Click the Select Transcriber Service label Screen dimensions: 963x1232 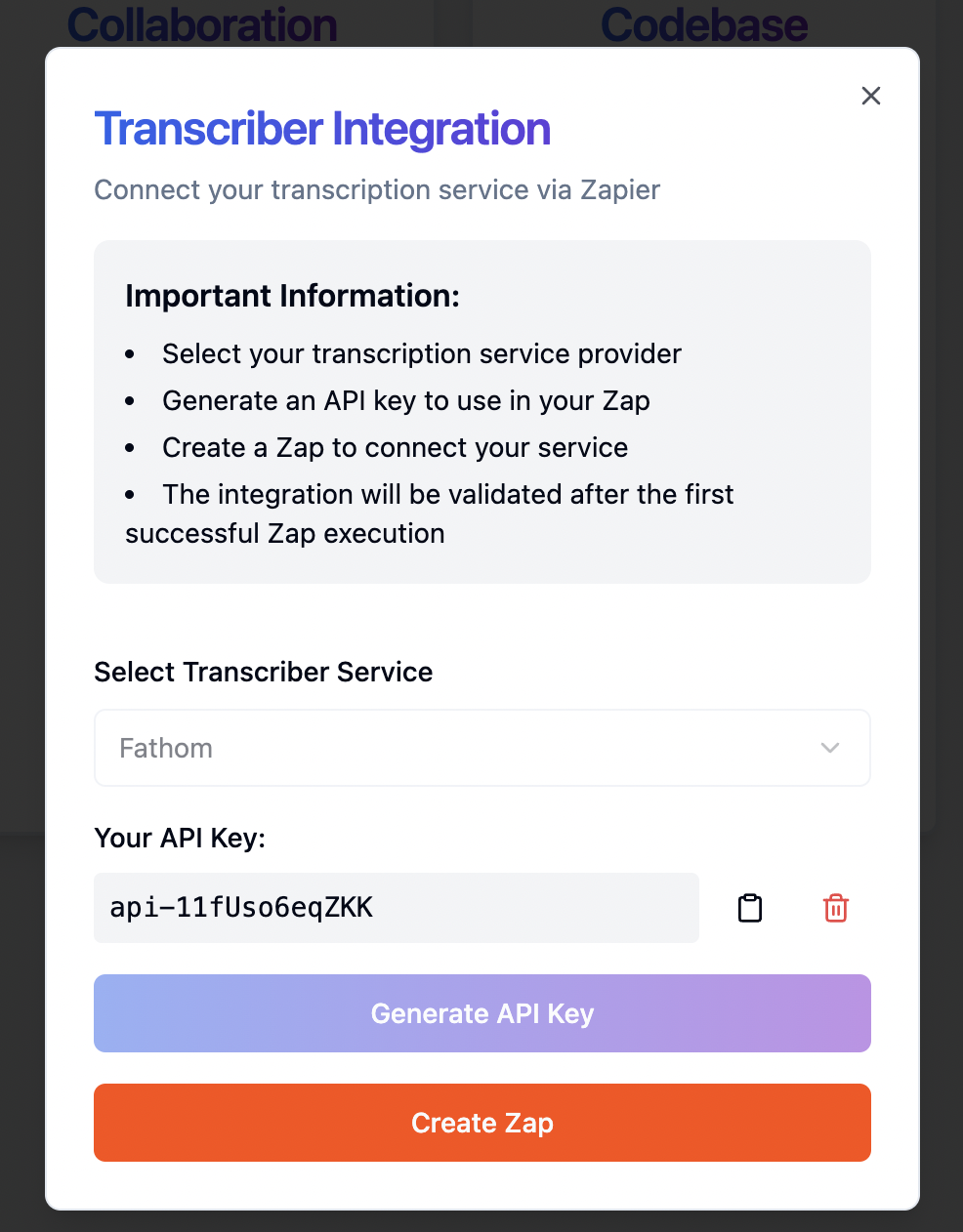coord(263,672)
